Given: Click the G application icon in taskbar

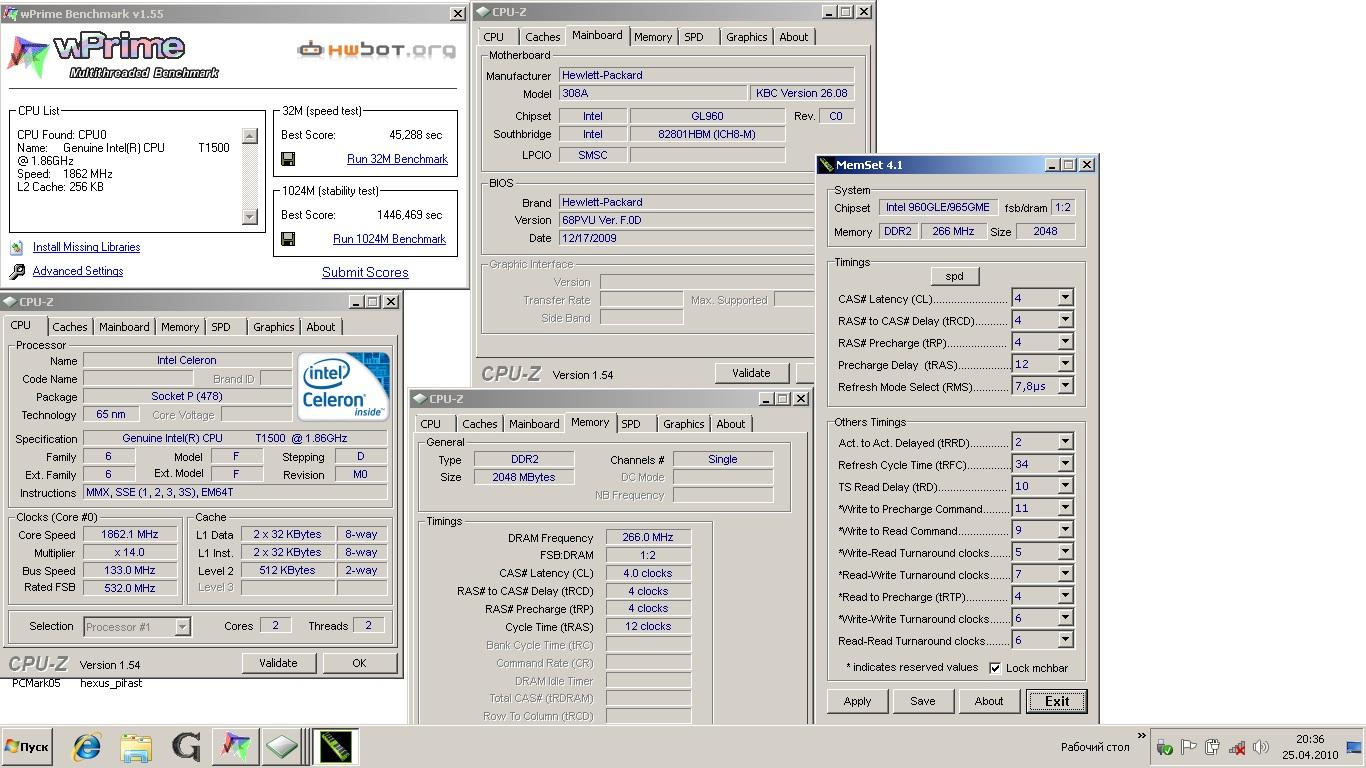Looking at the screenshot, I should 186,747.
